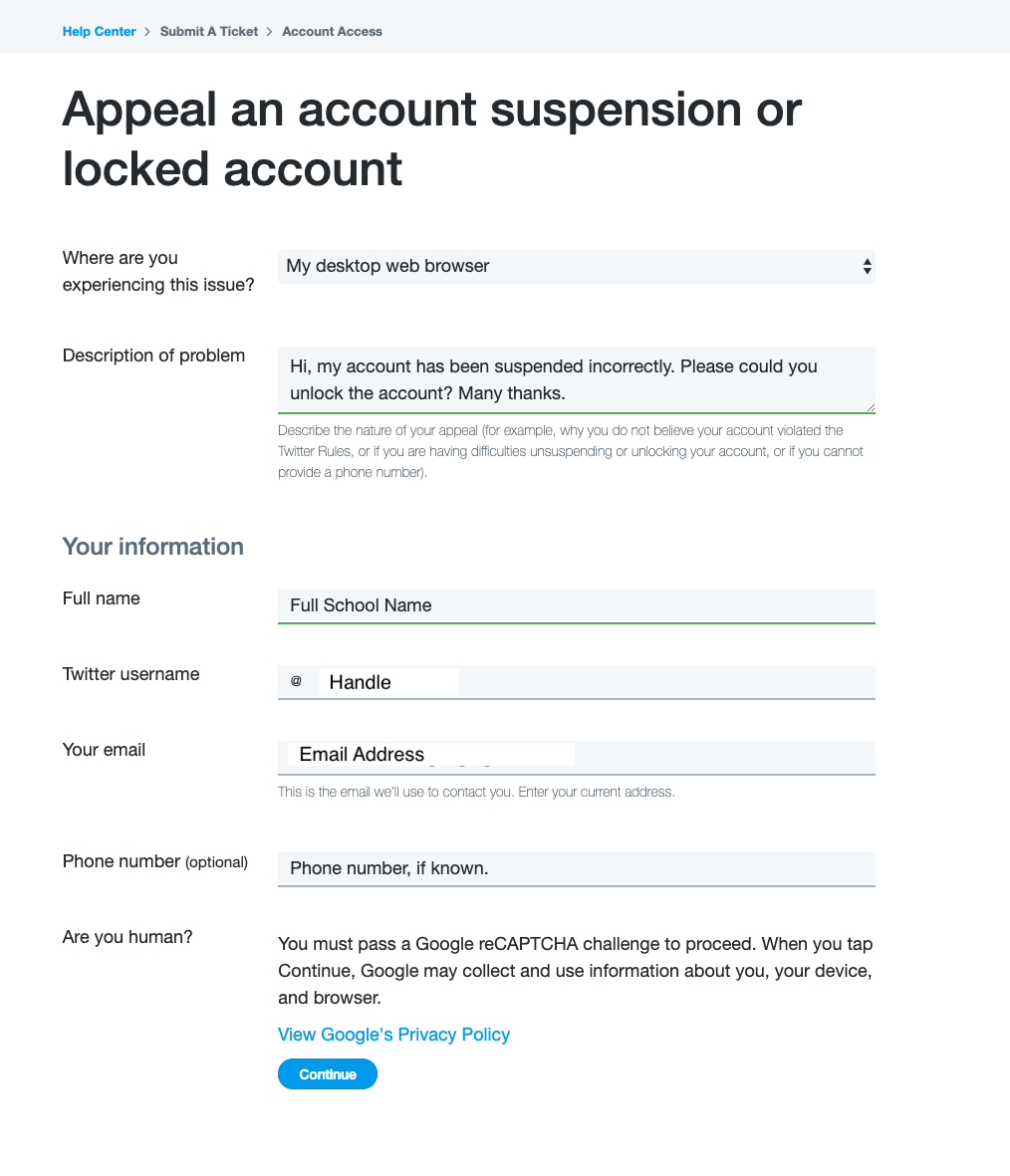Click the 'Your email' field label
1010x1176 pixels.
click(104, 750)
